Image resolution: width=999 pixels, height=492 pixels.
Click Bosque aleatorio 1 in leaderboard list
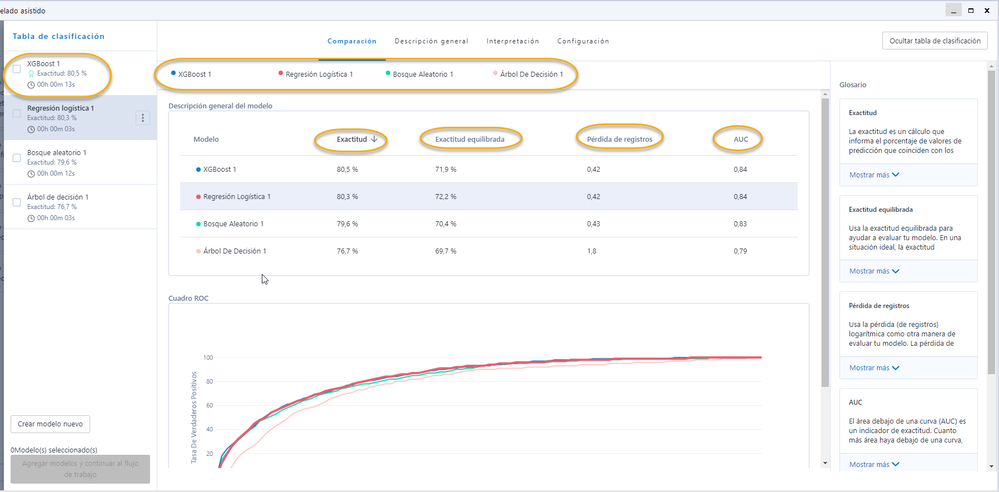tap(80, 163)
